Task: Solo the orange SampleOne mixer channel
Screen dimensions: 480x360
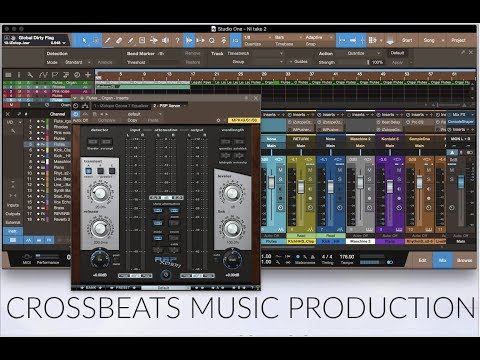Action: 428,179
